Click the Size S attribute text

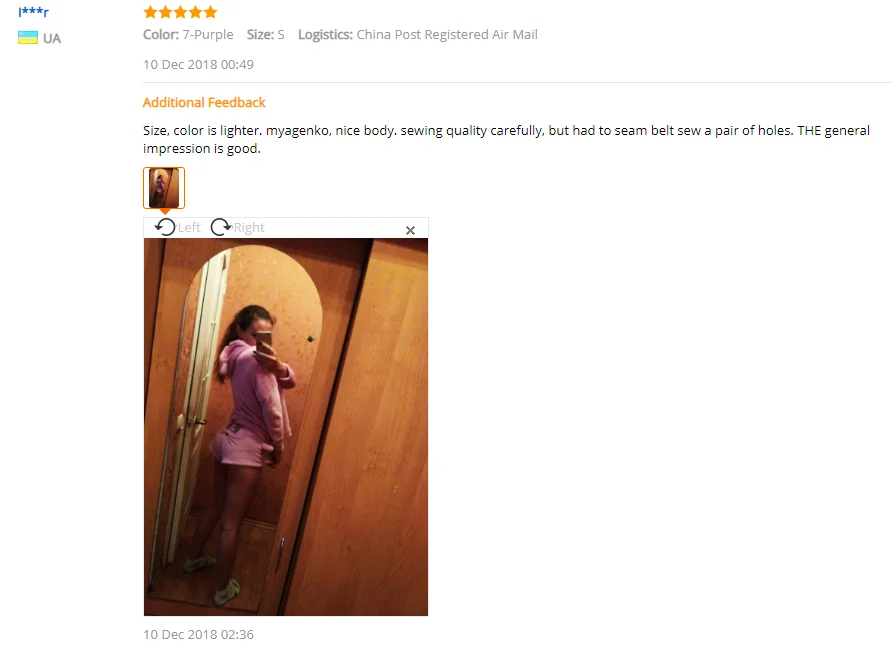coord(266,35)
